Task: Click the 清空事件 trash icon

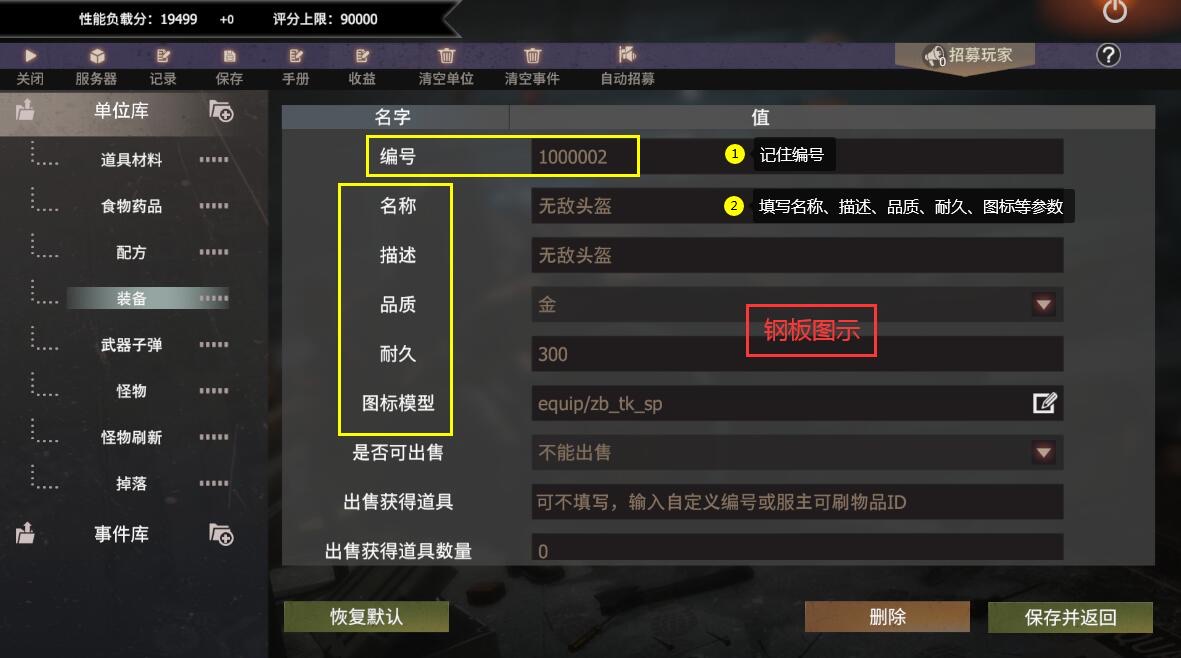Action: coord(533,56)
